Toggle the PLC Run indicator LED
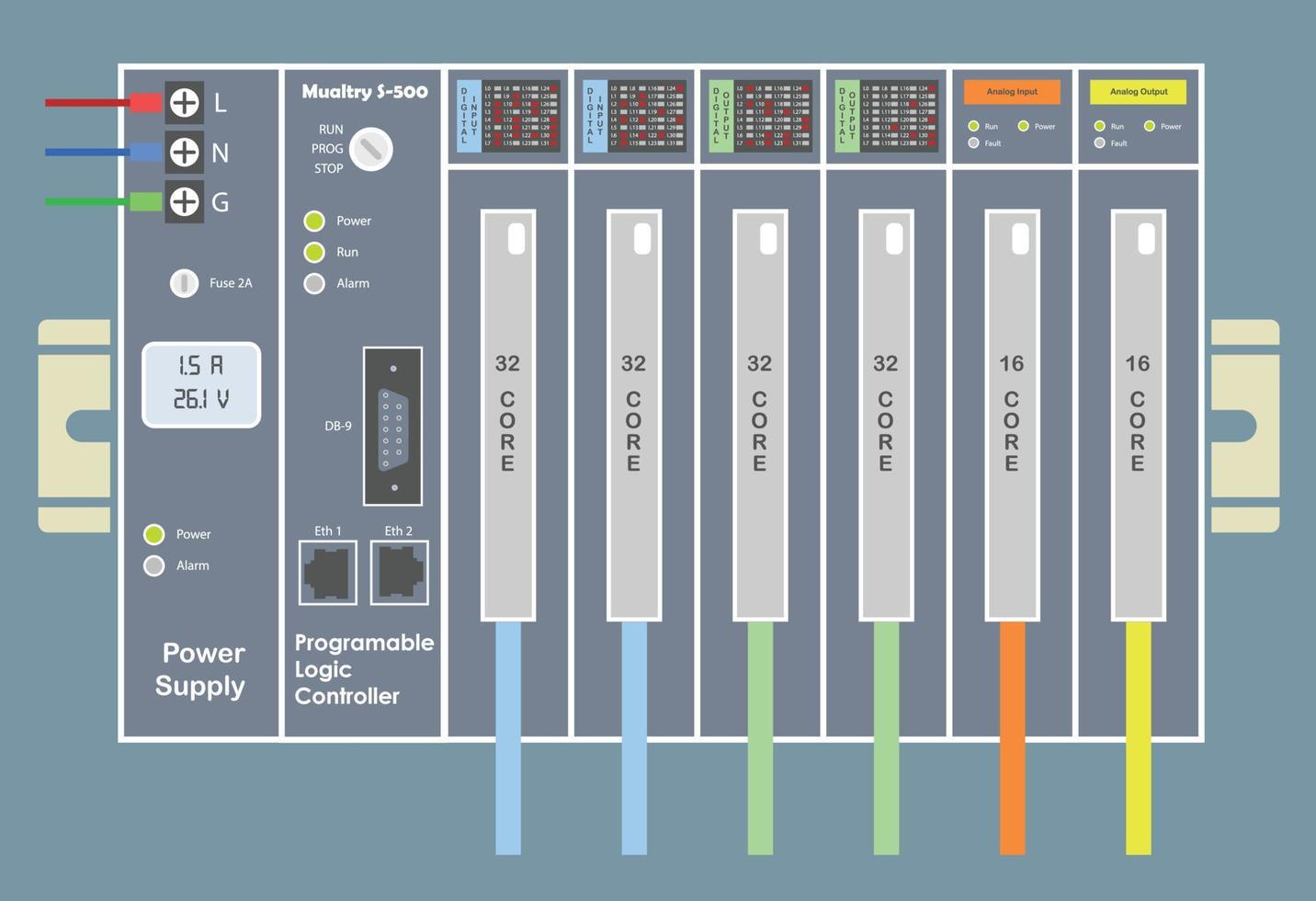The height and width of the screenshot is (901, 1316). [x=315, y=252]
